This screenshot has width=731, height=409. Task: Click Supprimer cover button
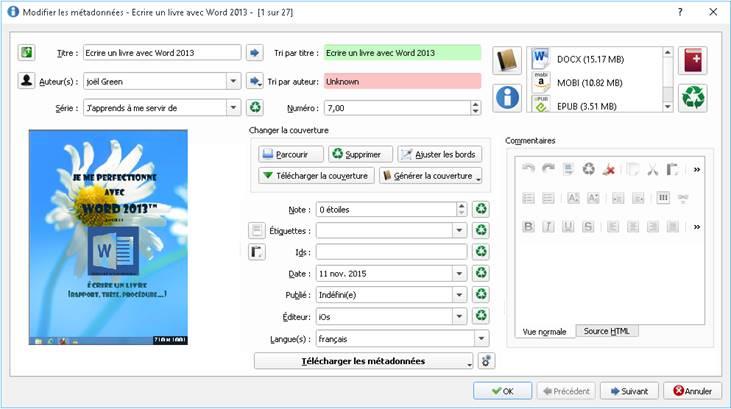(x=360, y=154)
